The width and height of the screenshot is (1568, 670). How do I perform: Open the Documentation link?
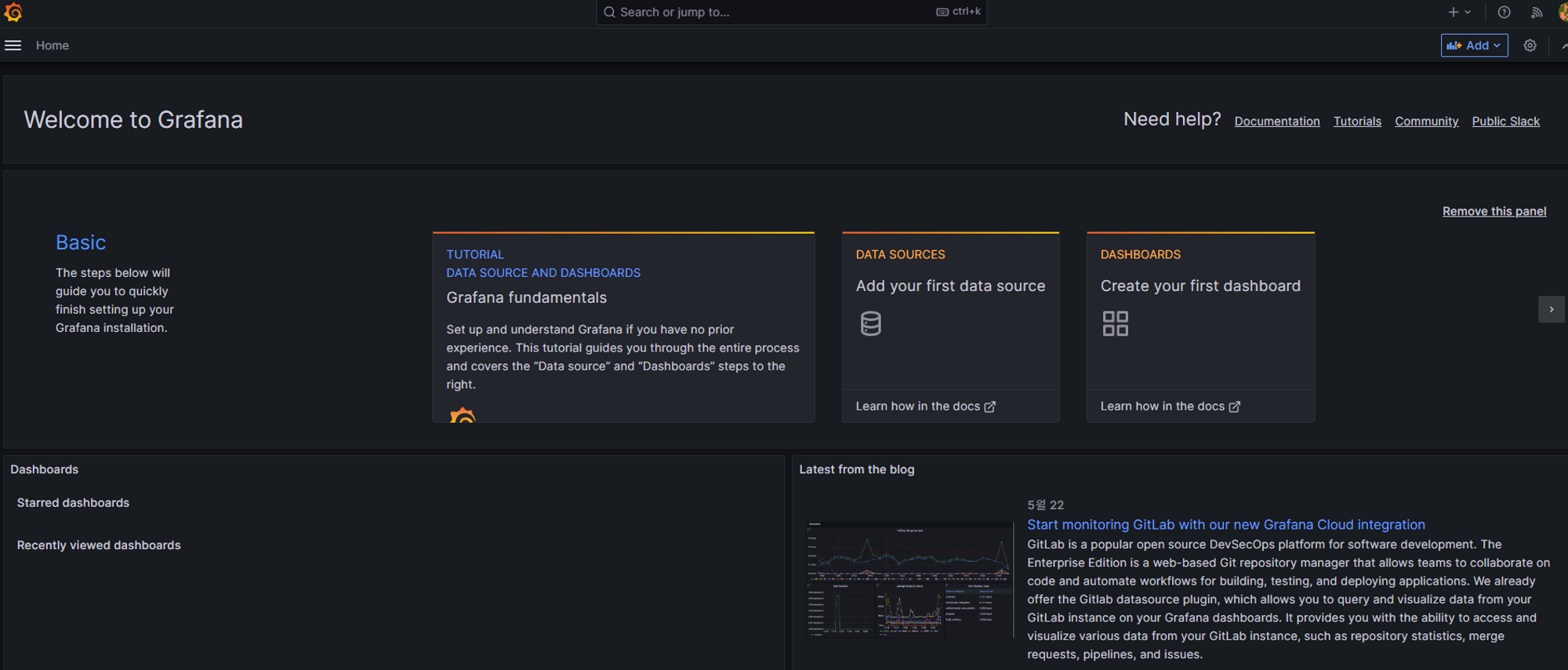tap(1277, 121)
